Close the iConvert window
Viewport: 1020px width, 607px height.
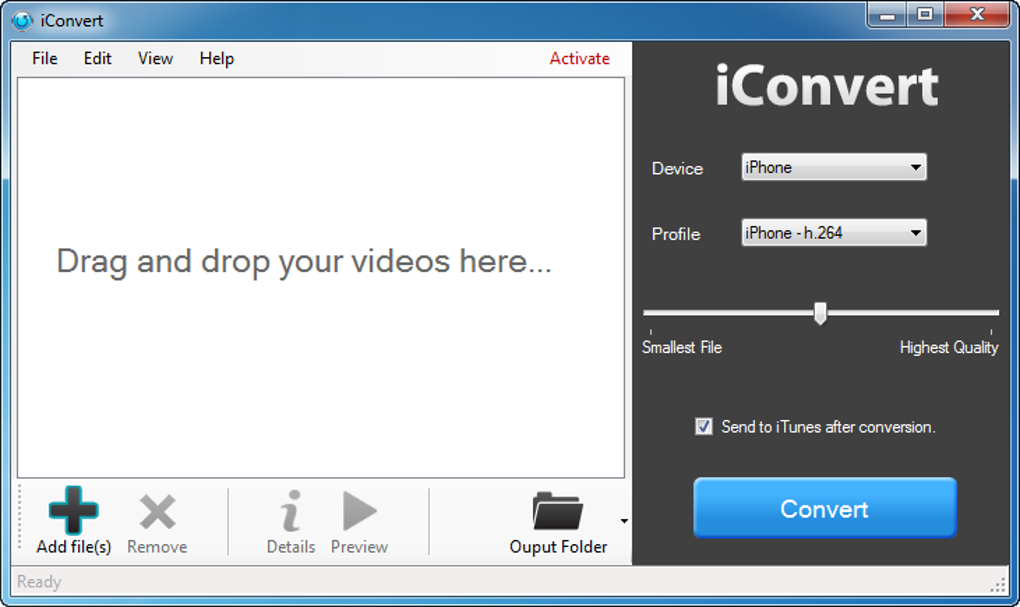pos(976,14)
